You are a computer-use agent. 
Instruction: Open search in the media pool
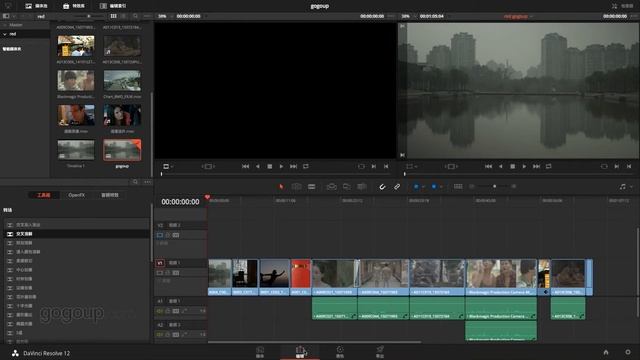(136, 16)
